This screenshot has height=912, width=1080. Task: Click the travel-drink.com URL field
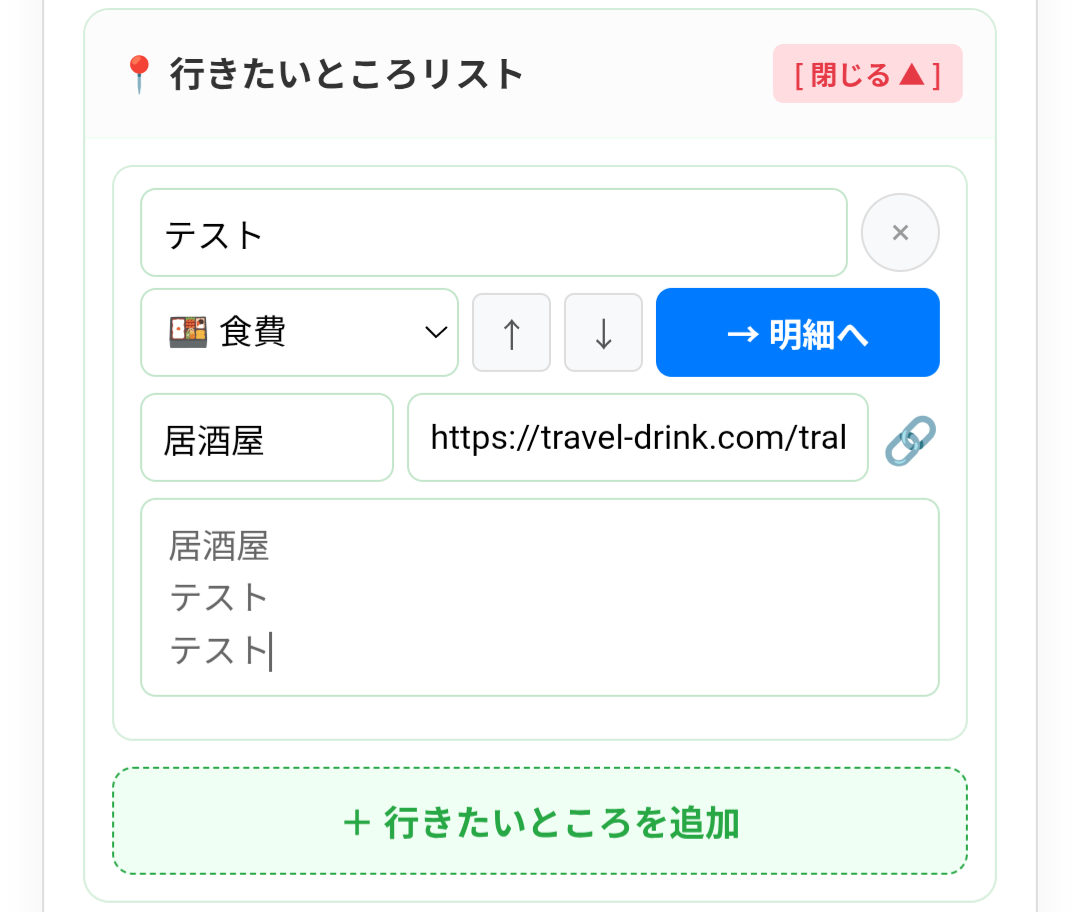tap(637, 438)
